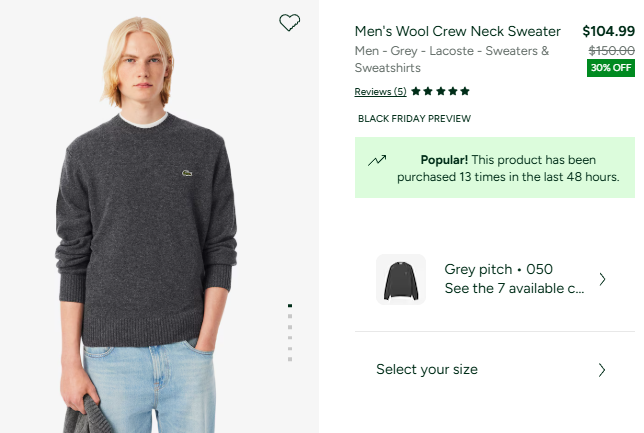Image resolution: width=644 pixels, height=433 pixels.
Task: Click the crocodile logo on the sweater
Action: coord(187,173)
